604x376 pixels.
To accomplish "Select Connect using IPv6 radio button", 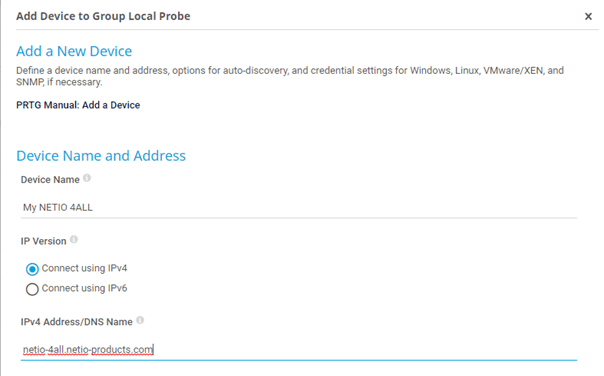I will pyautogui.click(x=32, y=289).
